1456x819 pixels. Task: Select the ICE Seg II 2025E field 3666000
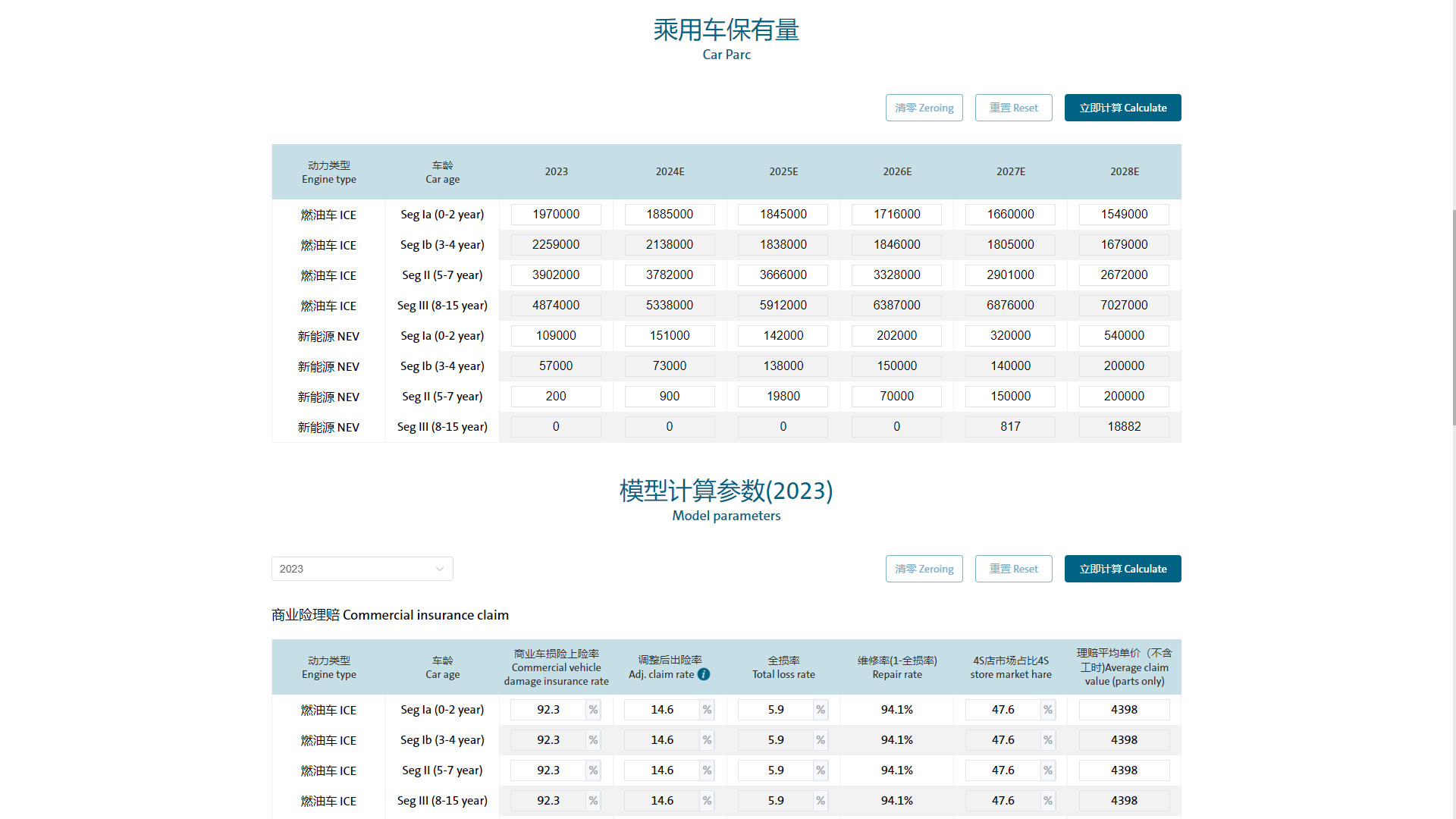[x=783, y=275]
